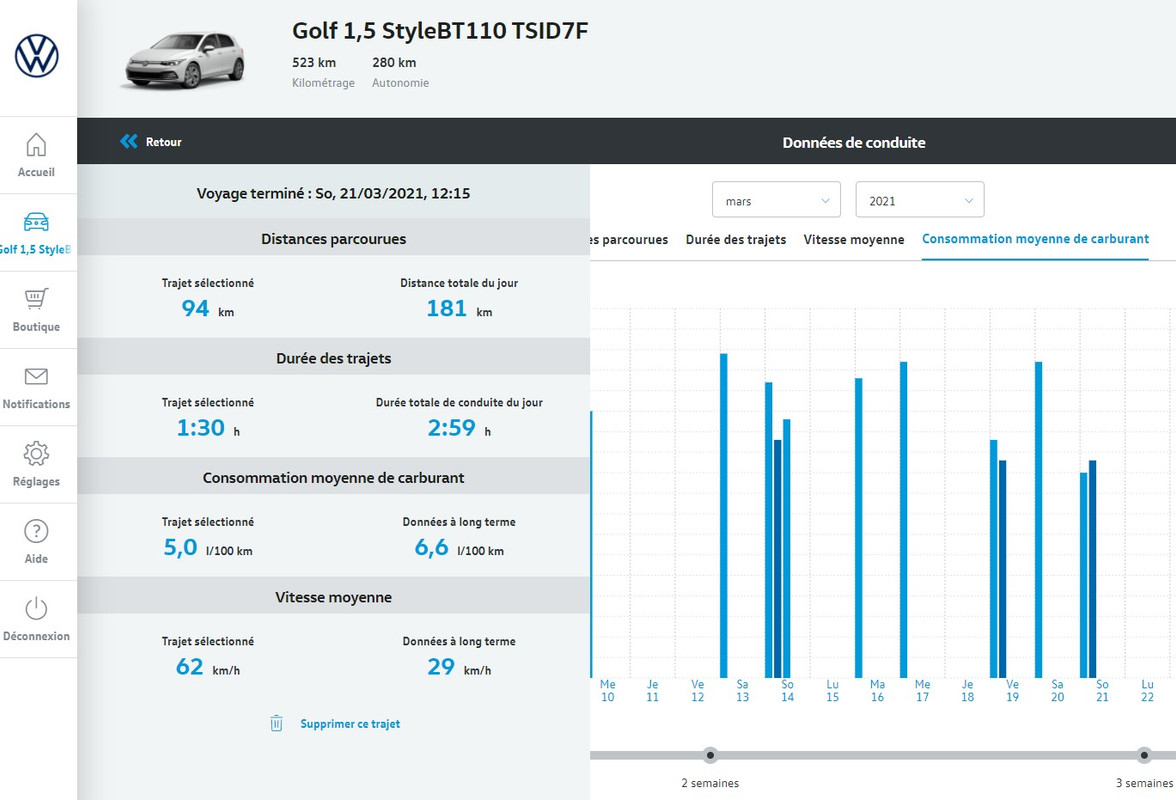This screenshot has width=1176, height=800.
Task: Switch to the partially hidden parcourues tab
Action: pyautogui.click(x=628, y=239)
